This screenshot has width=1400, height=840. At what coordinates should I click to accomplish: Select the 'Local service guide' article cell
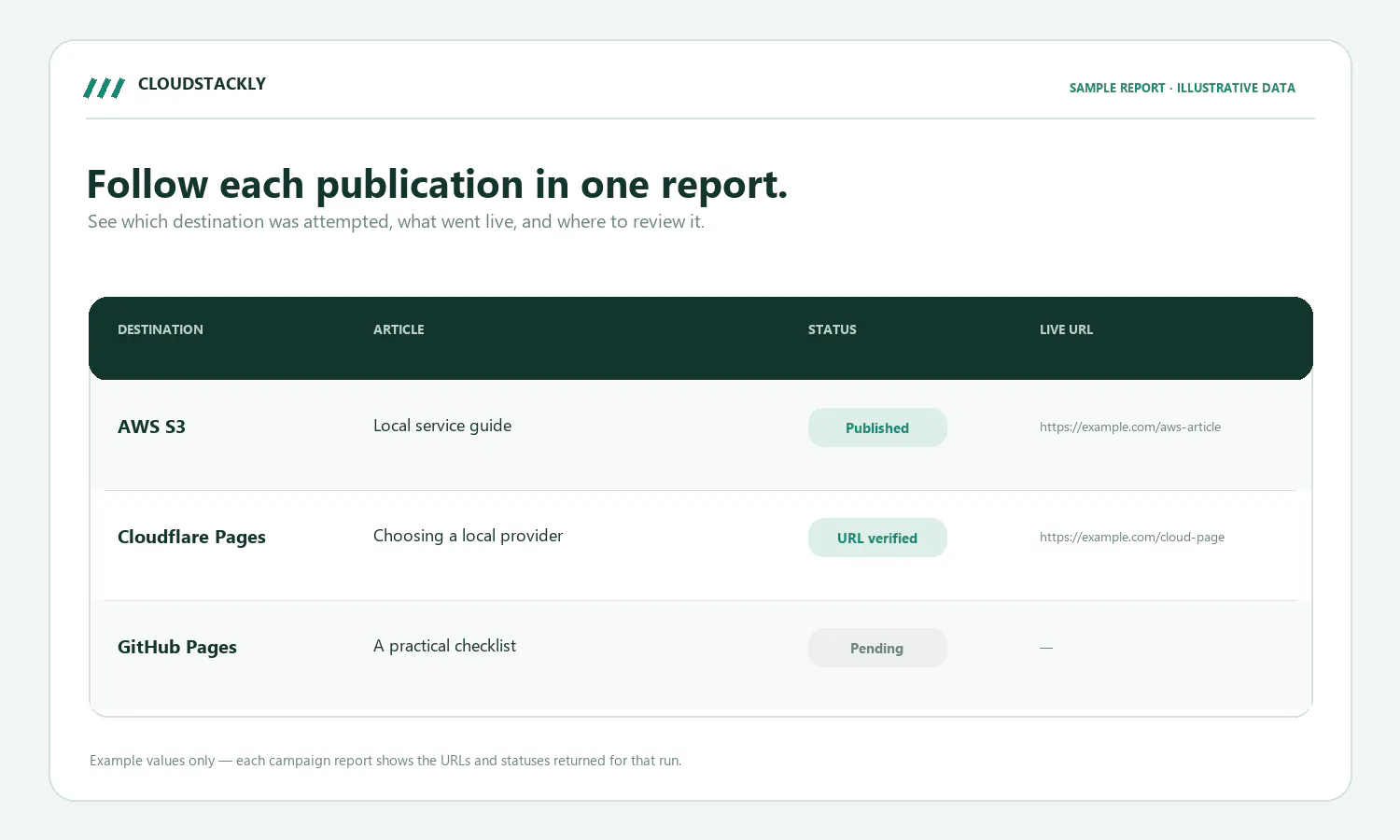[x=442, y=426]
